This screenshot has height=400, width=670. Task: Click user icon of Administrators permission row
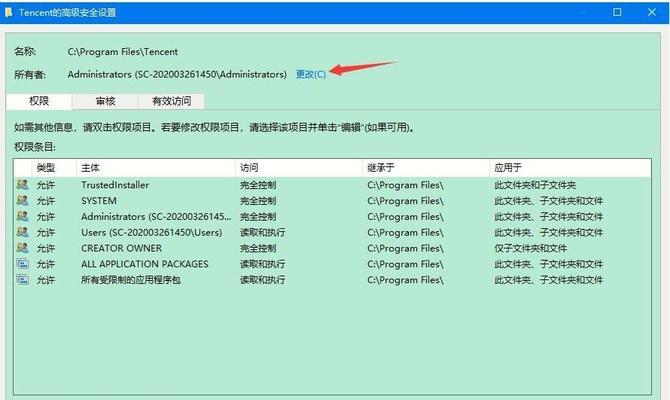(x=23, y=216)
